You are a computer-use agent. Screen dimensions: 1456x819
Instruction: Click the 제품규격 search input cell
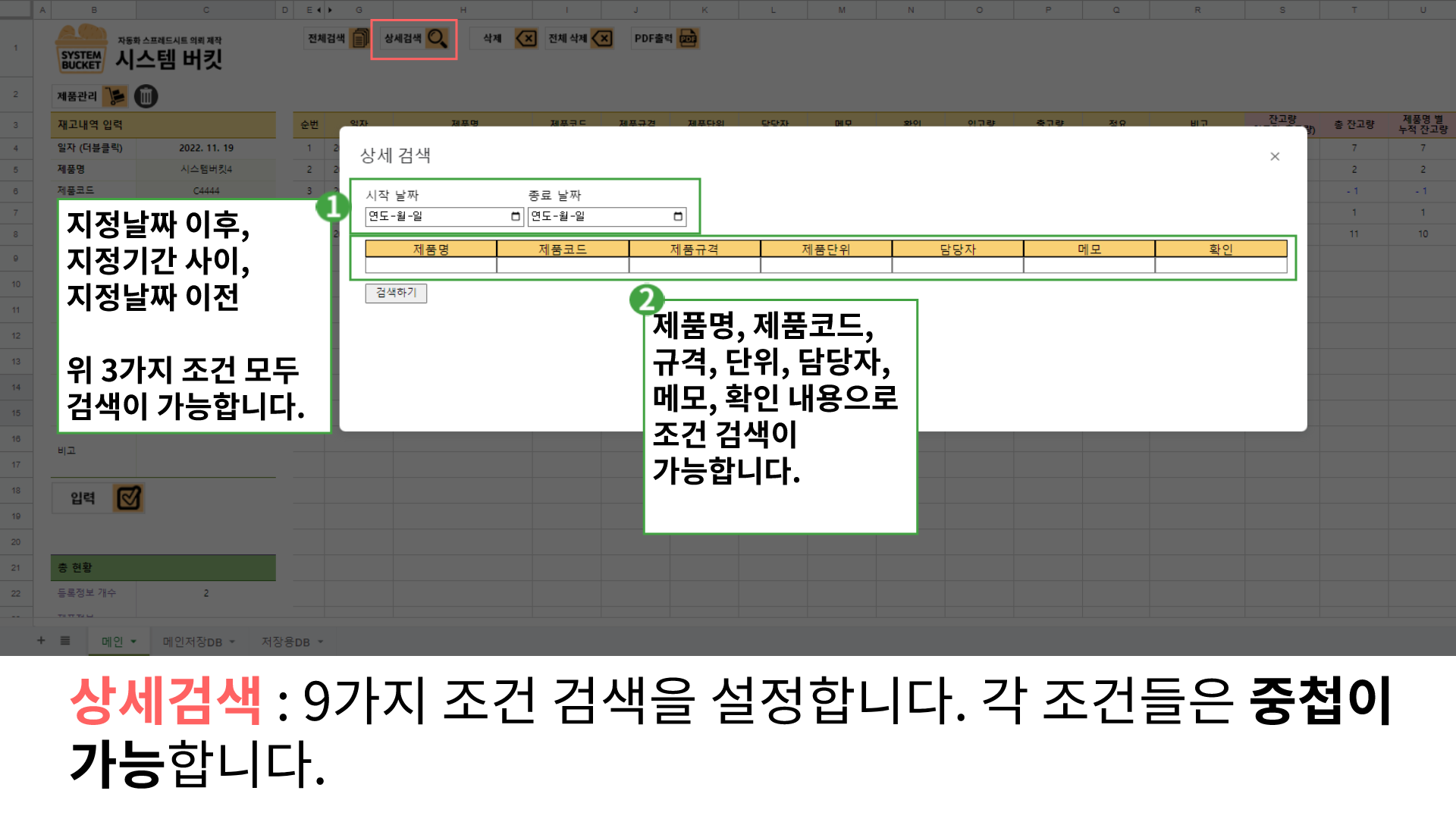695,265
